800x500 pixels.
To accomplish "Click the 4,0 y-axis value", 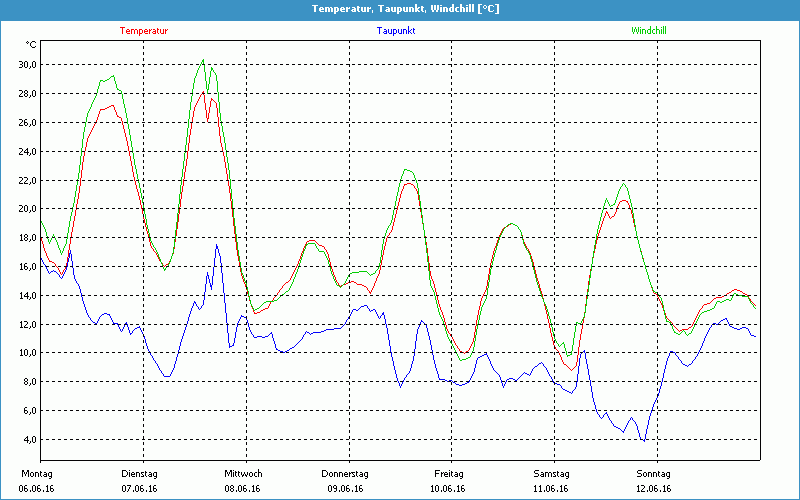I will 29,439.
